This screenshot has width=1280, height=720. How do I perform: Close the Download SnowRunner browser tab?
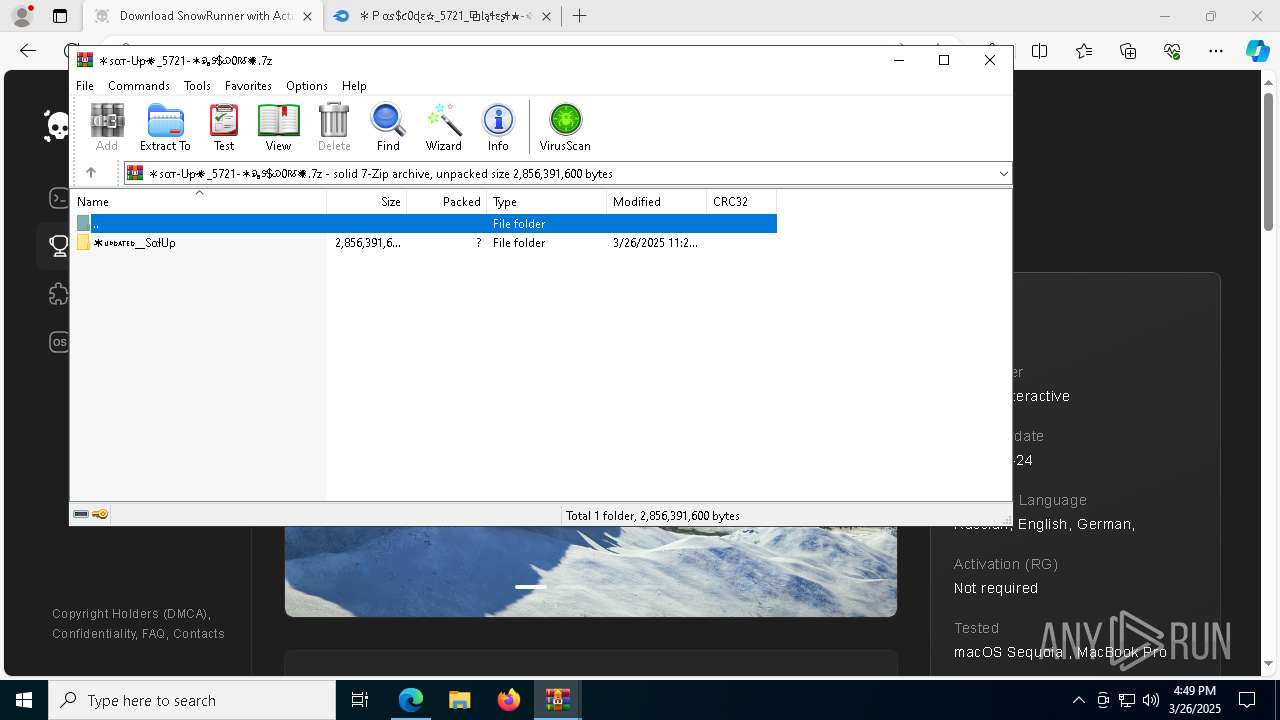click(307, 16)
